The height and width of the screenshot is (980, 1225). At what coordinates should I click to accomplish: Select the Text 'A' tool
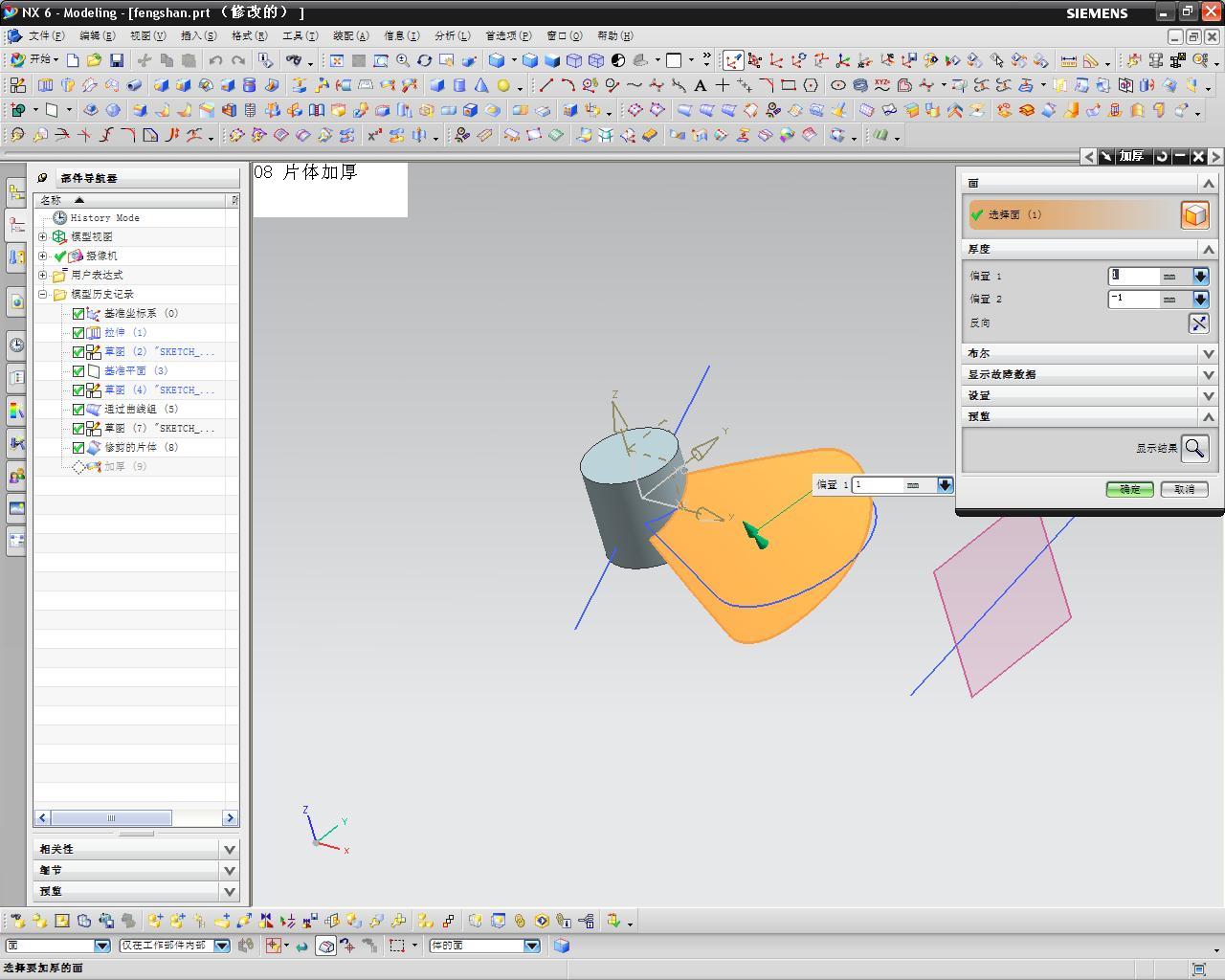[701, 85]
